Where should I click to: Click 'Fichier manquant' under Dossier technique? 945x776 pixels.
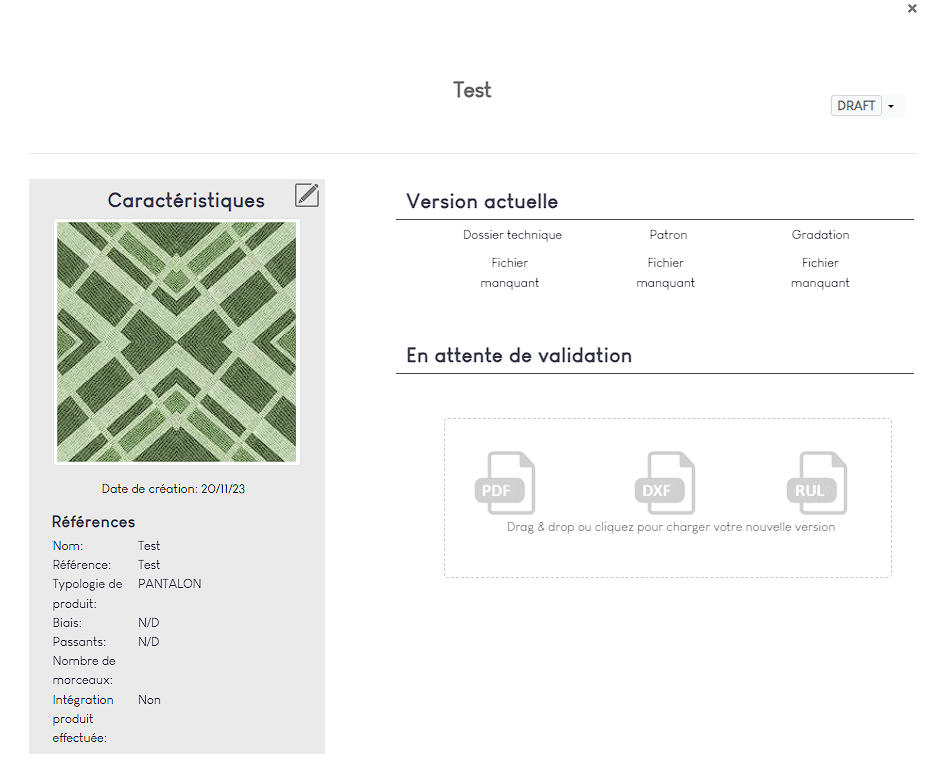(509, 273)
